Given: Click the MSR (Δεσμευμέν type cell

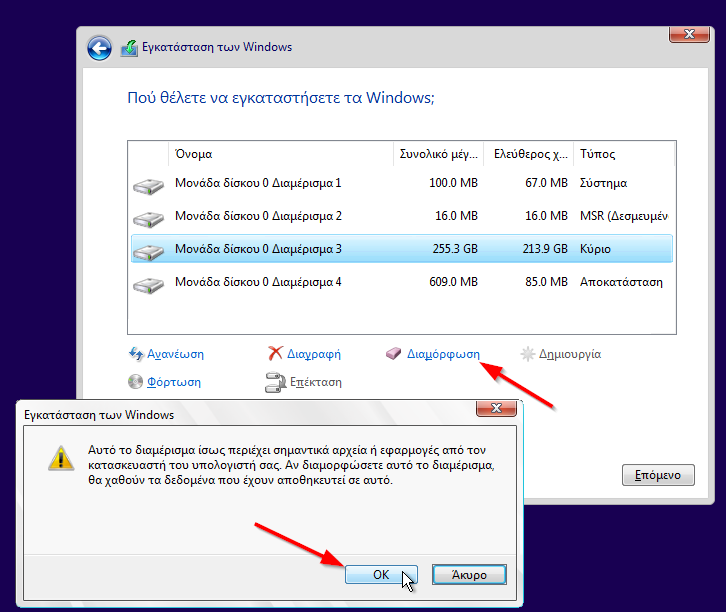Looking at the screenshot, I should click(x=624, y=216).
